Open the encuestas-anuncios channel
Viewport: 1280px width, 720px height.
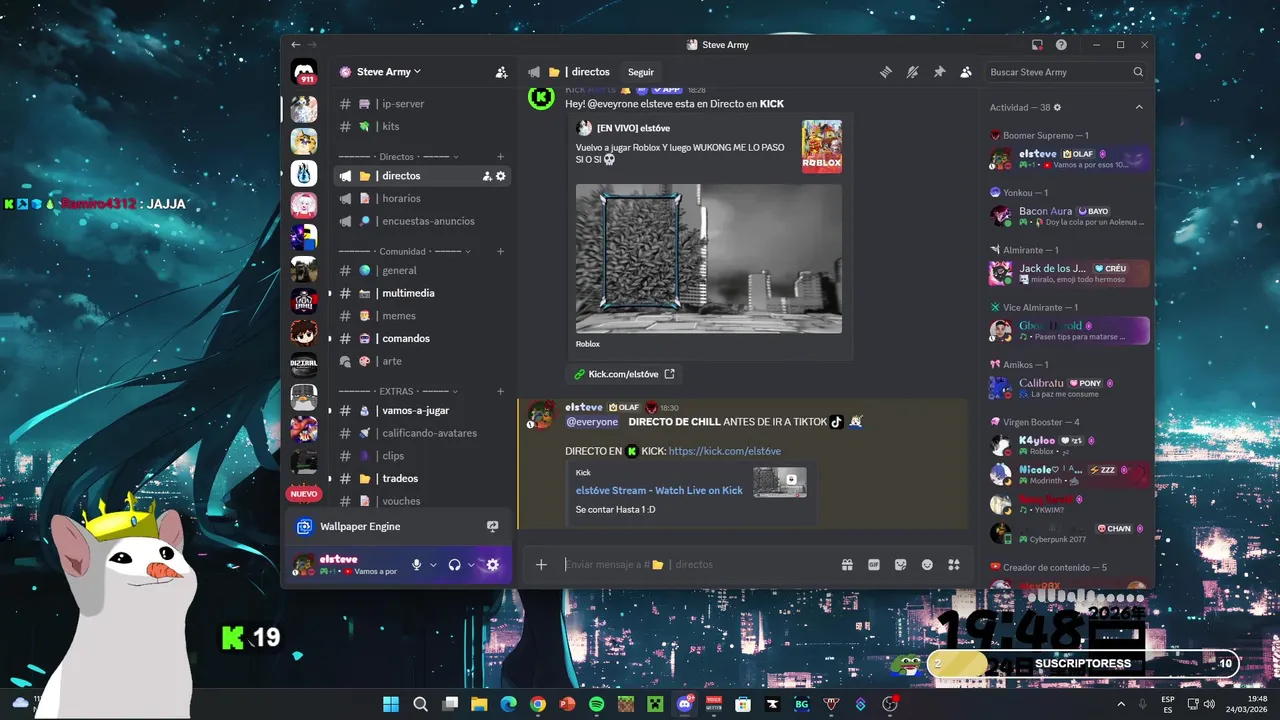(422, 221)
